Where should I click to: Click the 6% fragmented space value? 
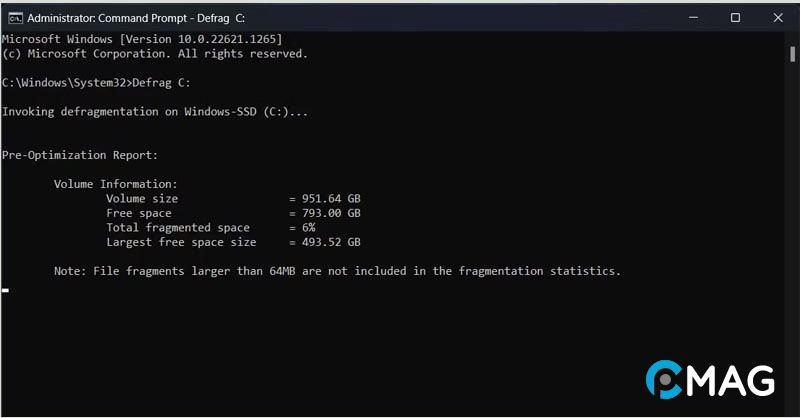[309, 228]
